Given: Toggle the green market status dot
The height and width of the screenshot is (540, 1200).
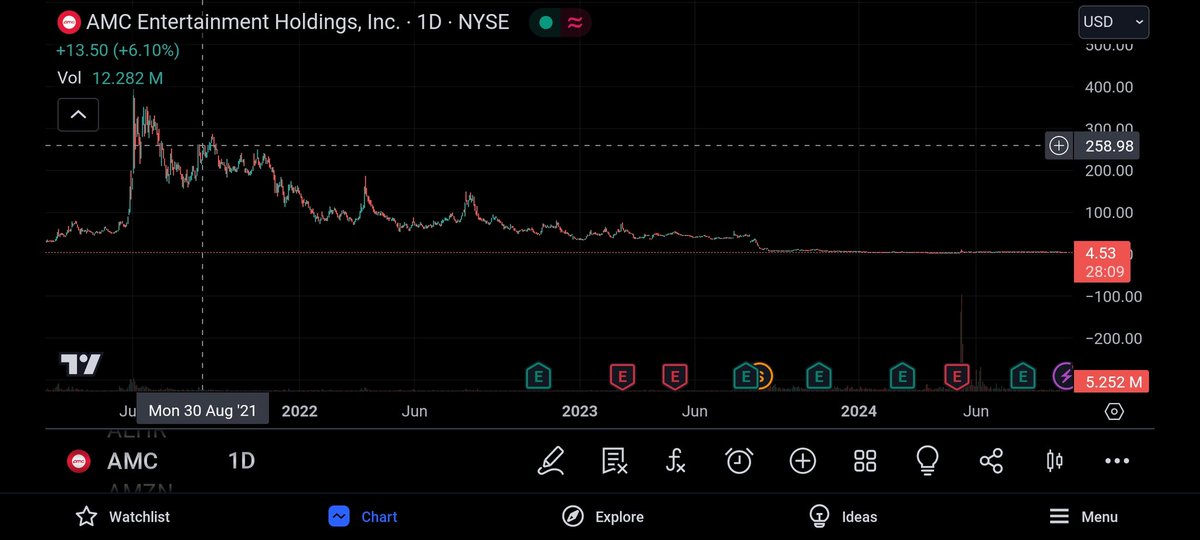Looking at the screenshot, I should click(545, 22).
